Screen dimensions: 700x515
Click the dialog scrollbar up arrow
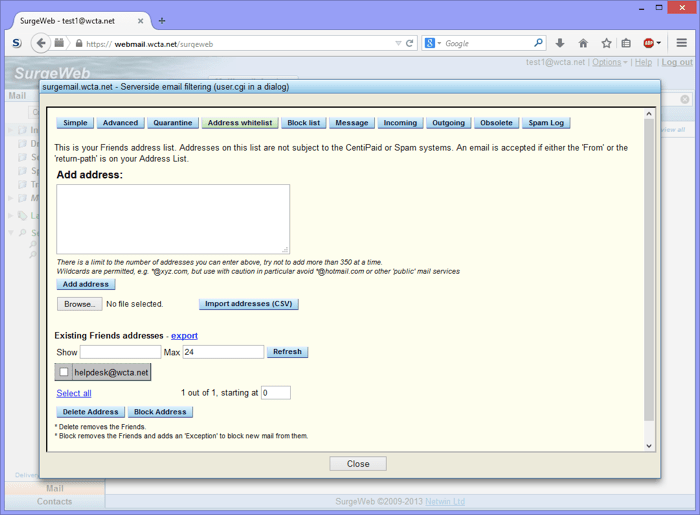point(649,114)
